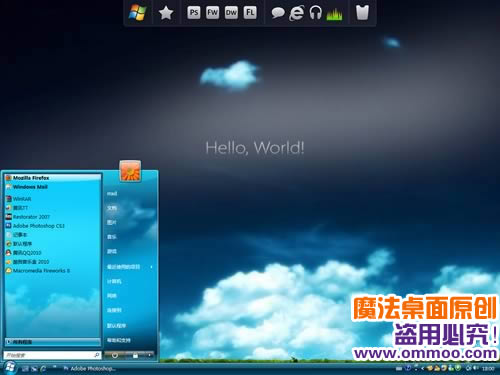Image resolution: width=500 pixels, height=375 pixels.
Task: Launch Macromedia Fireworks 8 from Start menu
Action: (x=53, y=271)
